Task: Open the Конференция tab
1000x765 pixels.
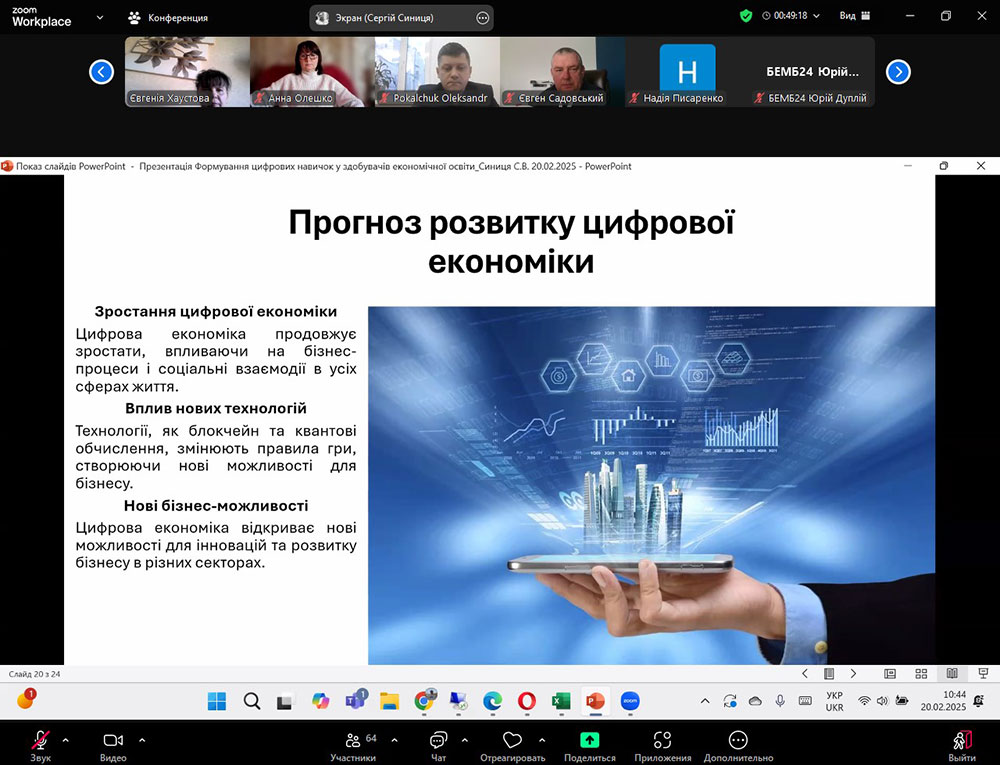Action: click(168, 17)
